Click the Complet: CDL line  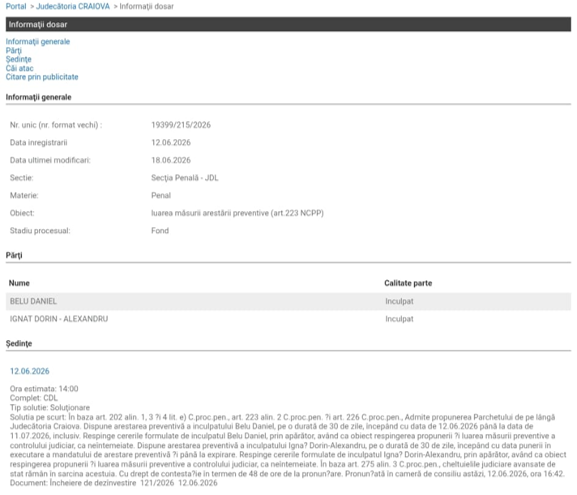[34, 398]
